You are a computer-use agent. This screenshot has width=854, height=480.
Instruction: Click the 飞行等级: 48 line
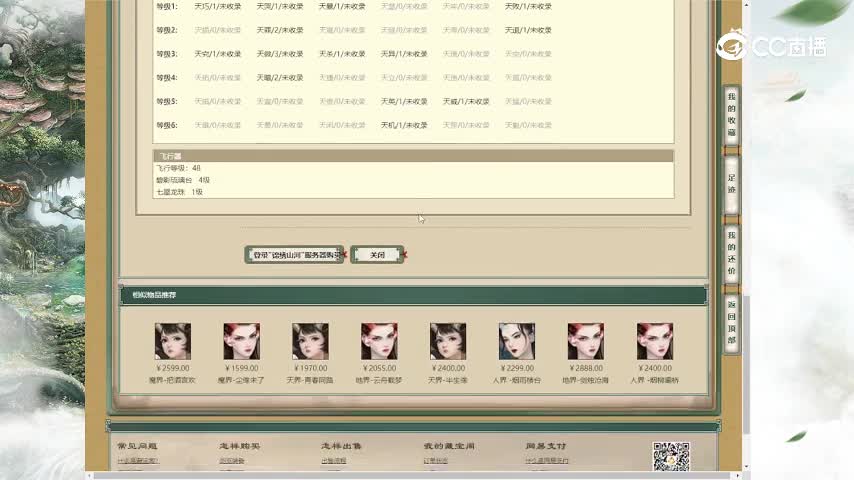tap(179, 168)
